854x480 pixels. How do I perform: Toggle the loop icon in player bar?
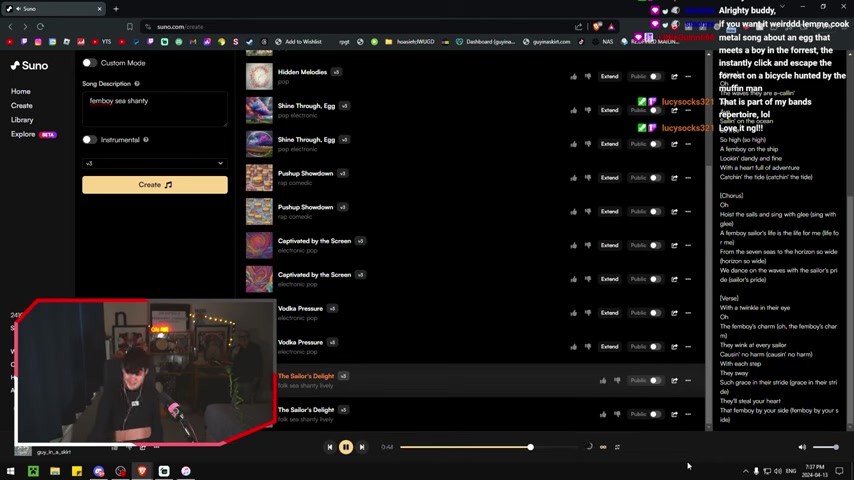[603, 447]
